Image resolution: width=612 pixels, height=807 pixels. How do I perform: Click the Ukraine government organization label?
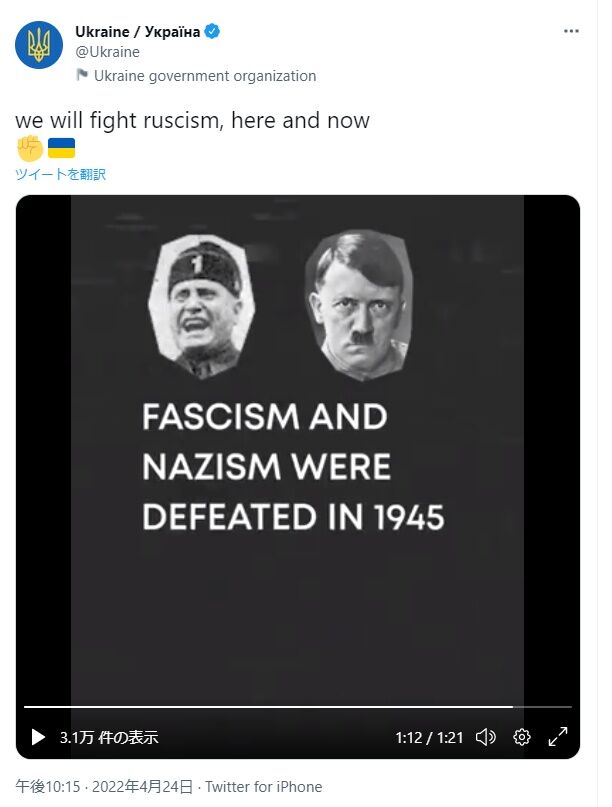205,76
